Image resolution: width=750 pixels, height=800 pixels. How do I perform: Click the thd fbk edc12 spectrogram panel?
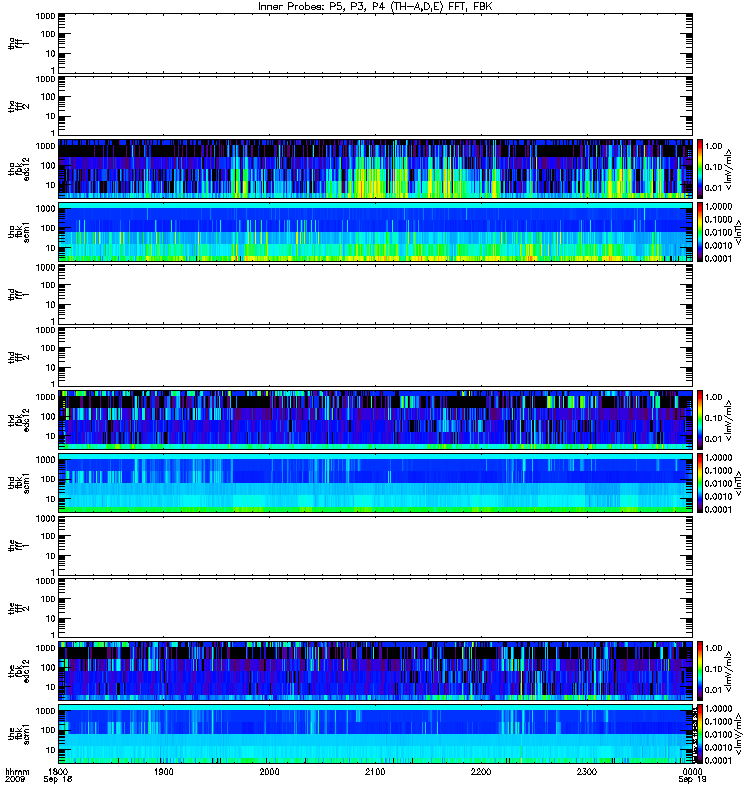click(376, 420)
